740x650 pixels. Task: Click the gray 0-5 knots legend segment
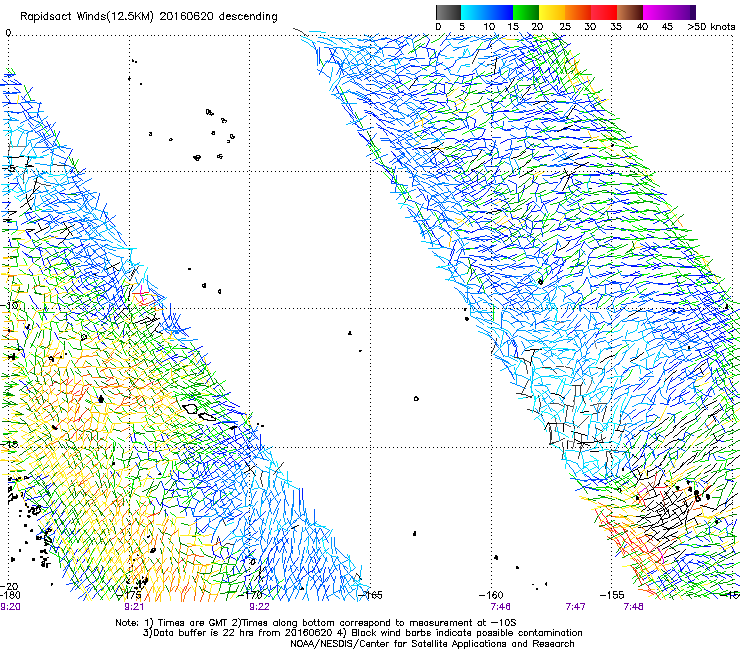pos(448,12)
